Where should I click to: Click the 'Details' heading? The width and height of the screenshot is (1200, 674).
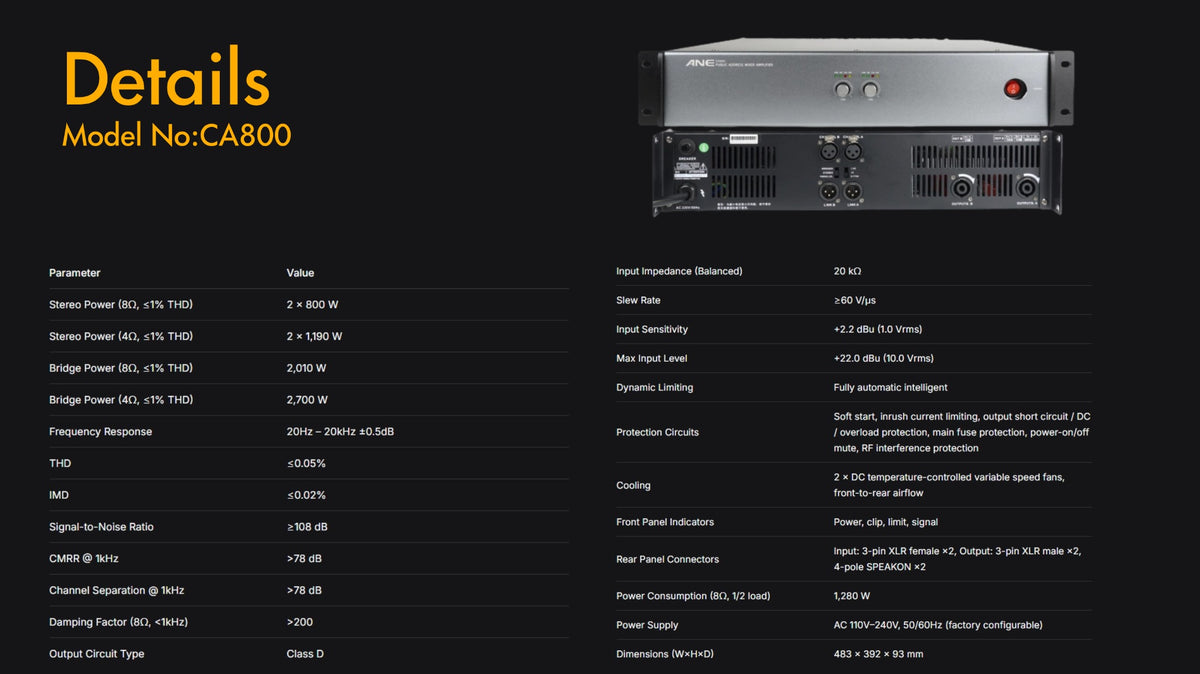[167, 77]
